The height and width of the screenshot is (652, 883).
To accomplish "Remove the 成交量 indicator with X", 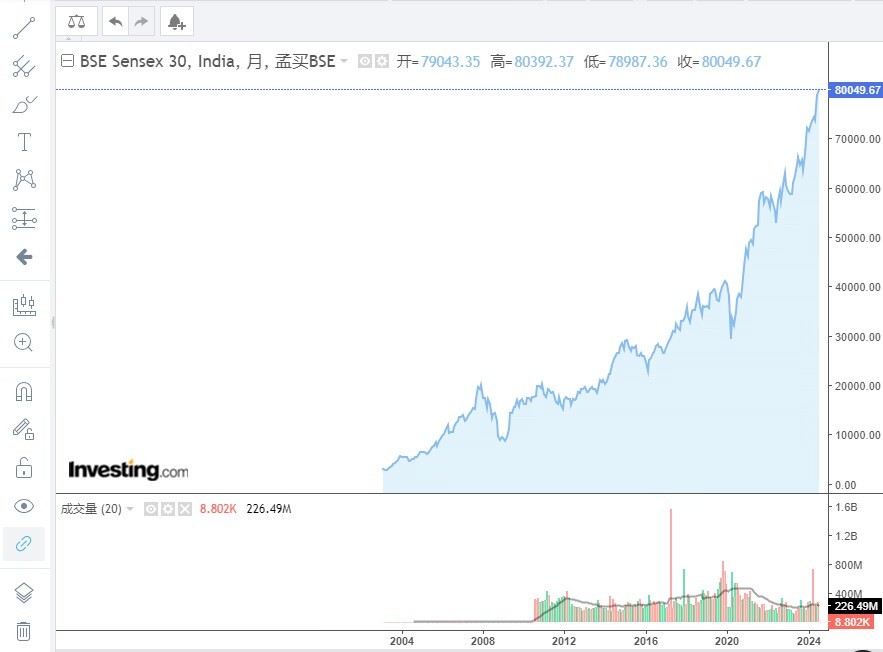I will (x=185, y=509).
